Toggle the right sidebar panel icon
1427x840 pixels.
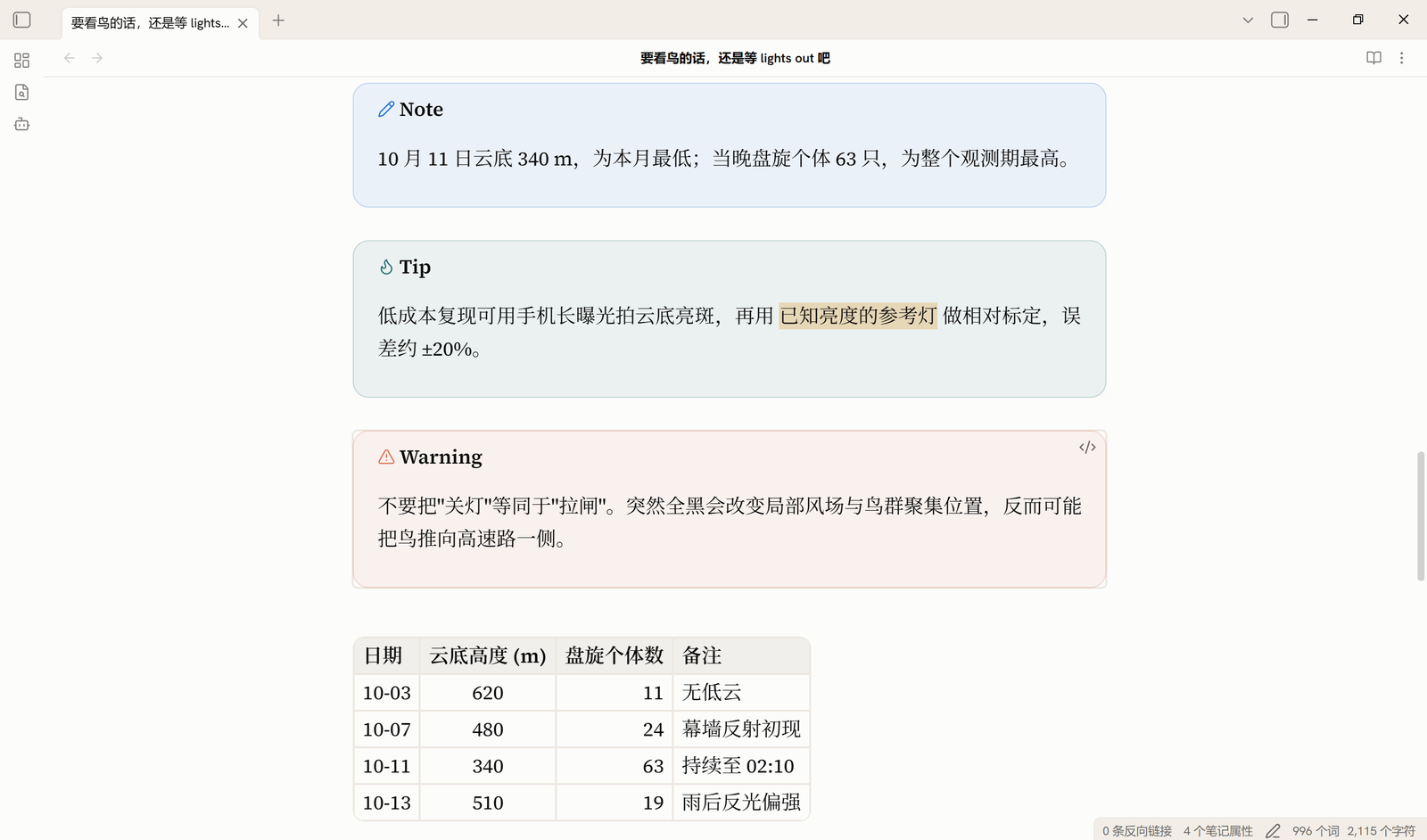pos(1280,20)
